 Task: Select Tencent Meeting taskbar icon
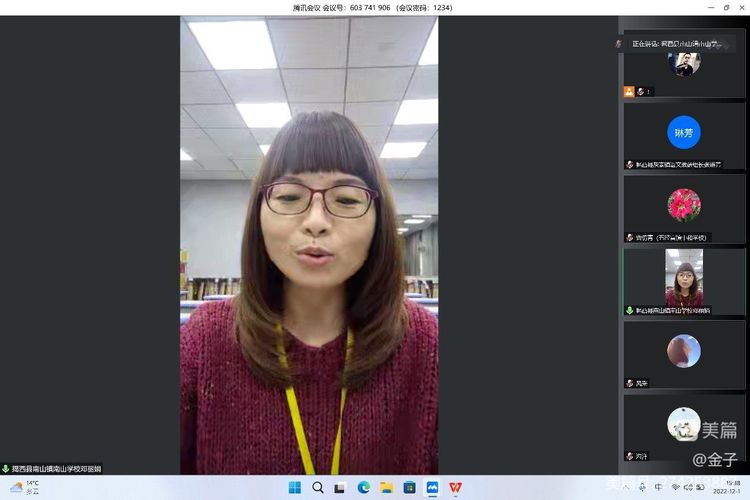tap(432, 488)
